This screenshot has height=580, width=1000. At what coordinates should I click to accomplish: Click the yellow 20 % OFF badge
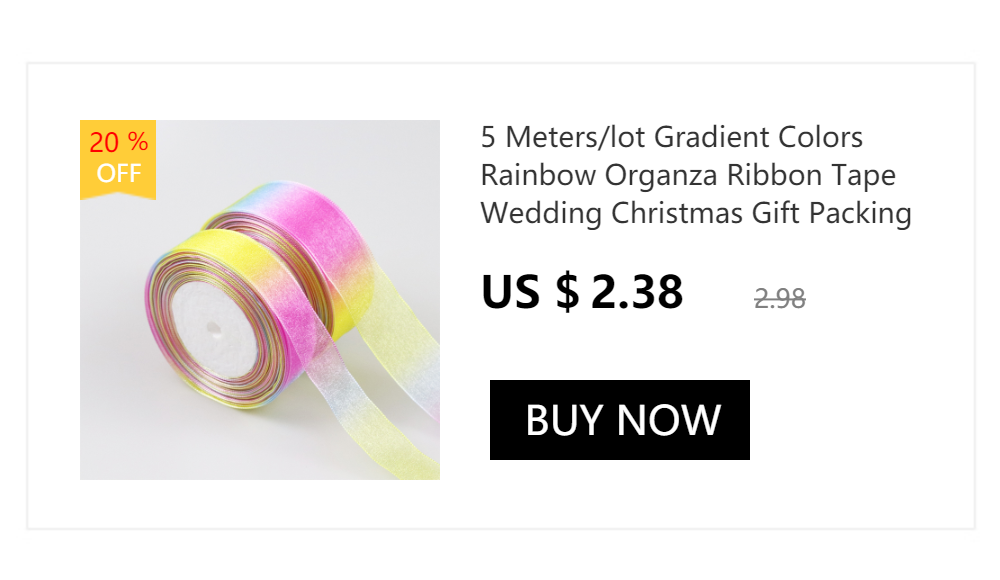click(118, 160)
